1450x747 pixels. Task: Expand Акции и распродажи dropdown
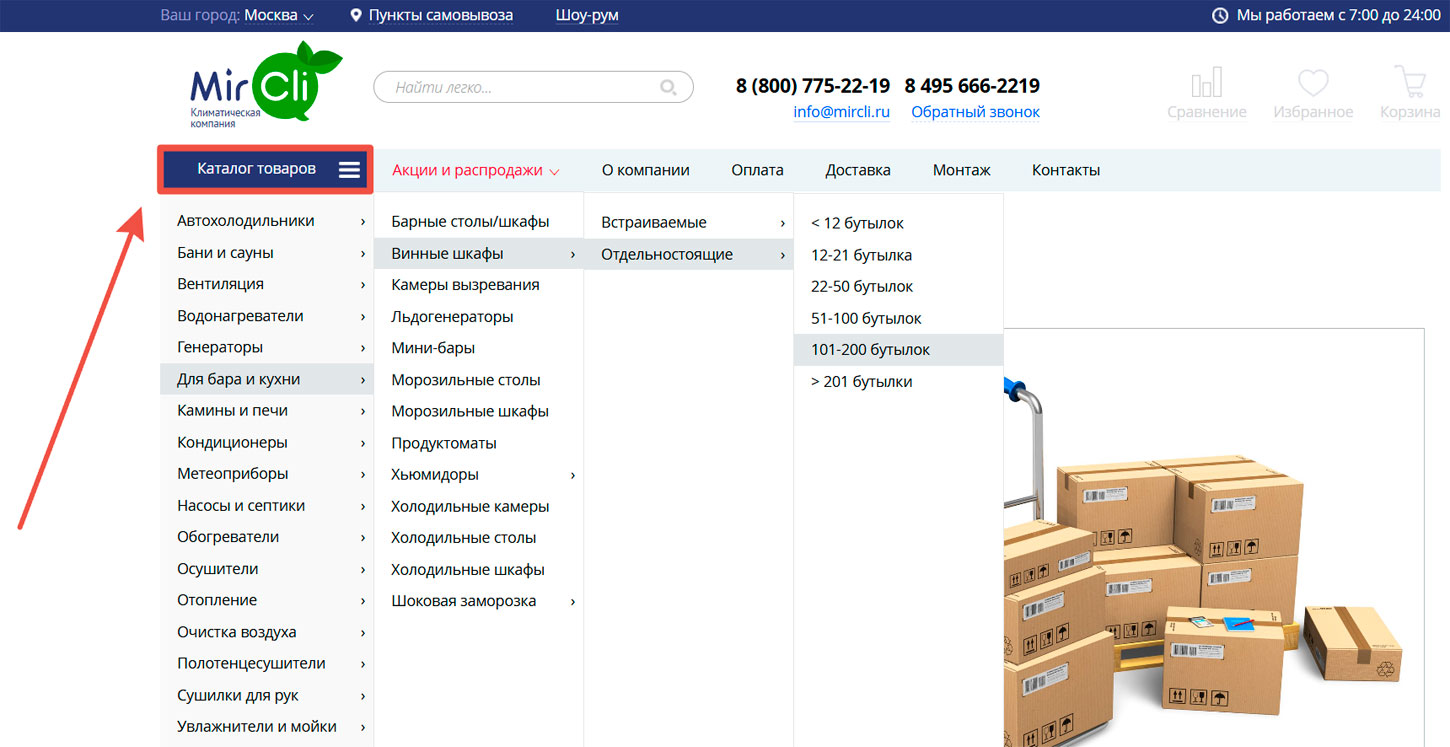tap(475, 170)
